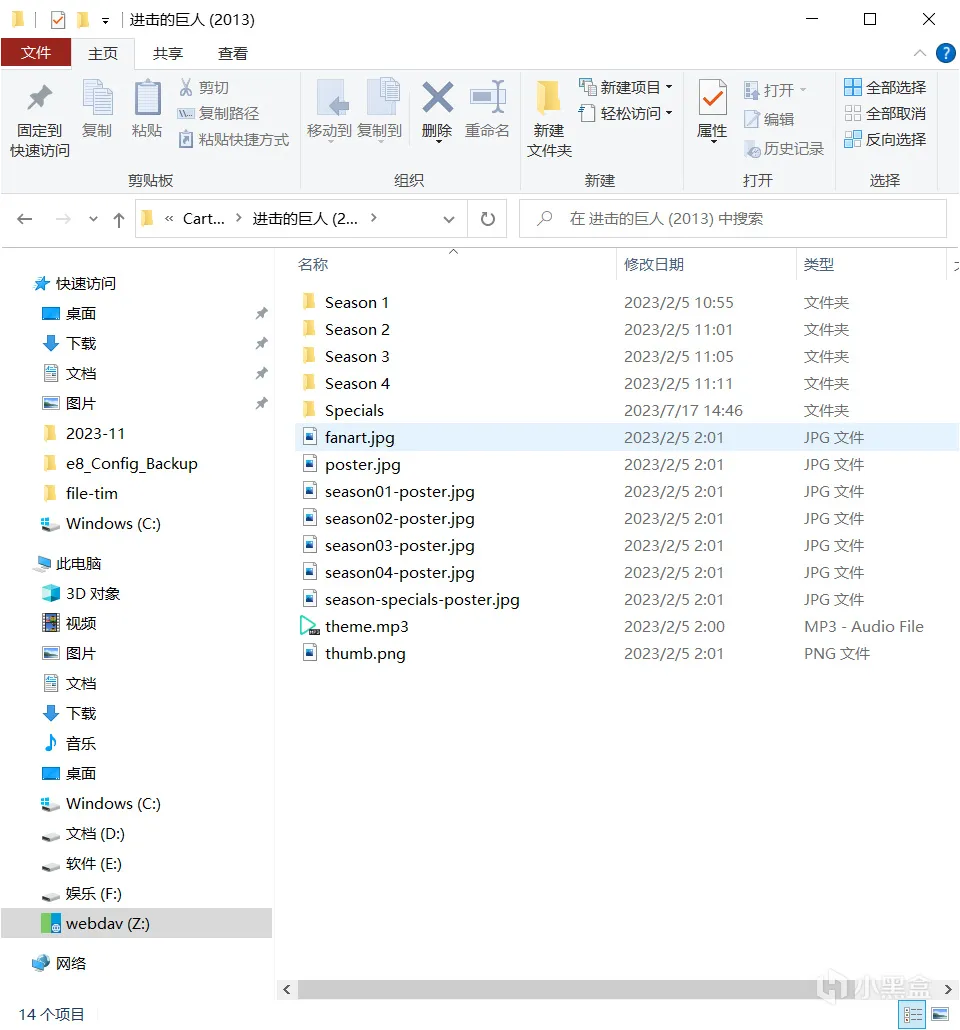Go up one folder level
This screenshot has height=1030, width=960.
pyautogui.click(x=118, y=219)
